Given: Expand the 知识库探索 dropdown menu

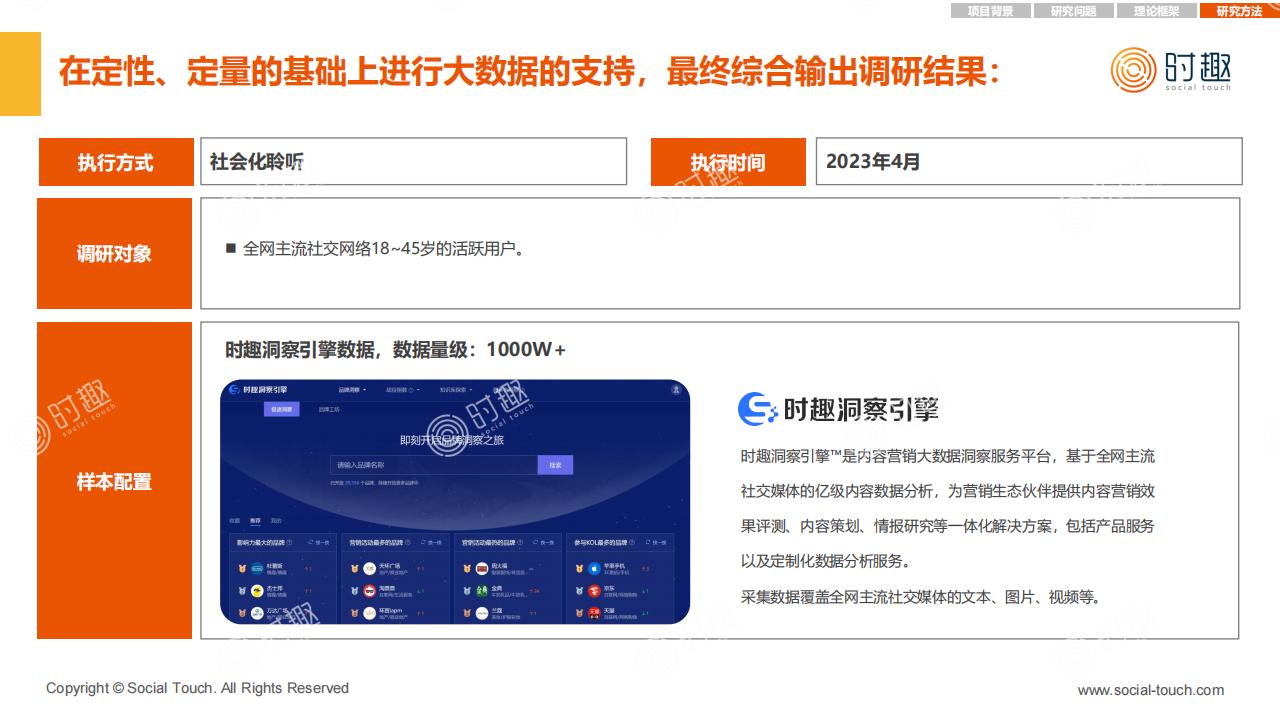Looking at the screenshot, I should (456, 390).
